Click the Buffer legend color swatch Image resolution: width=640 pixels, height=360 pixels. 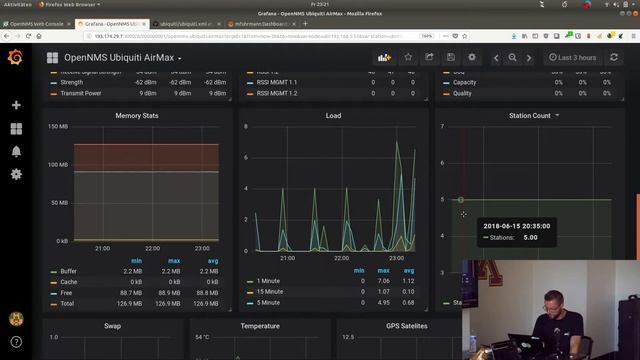point(53,272)
